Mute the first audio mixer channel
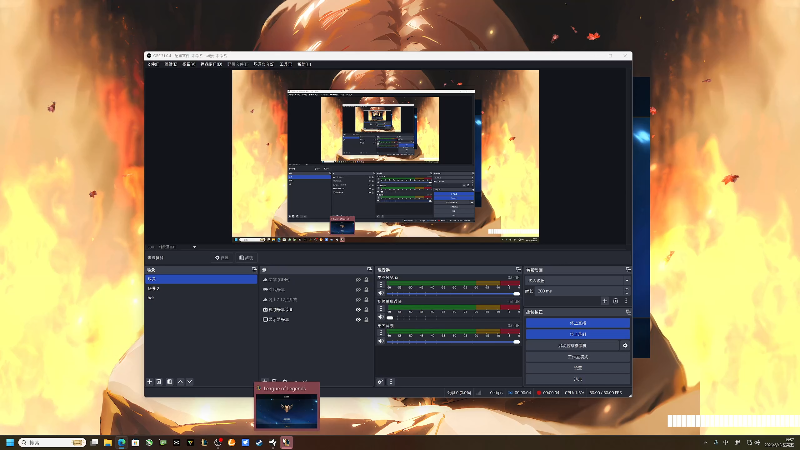Viewport: 800px width, 450px height. coord(381,293)
